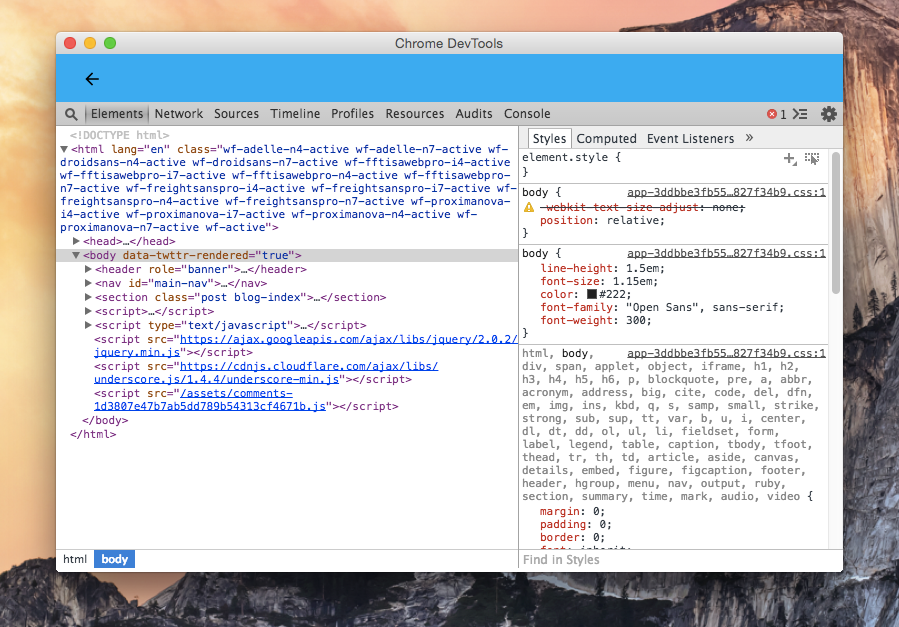
Task: Click padding: 0 declaration
Action: 576,524
